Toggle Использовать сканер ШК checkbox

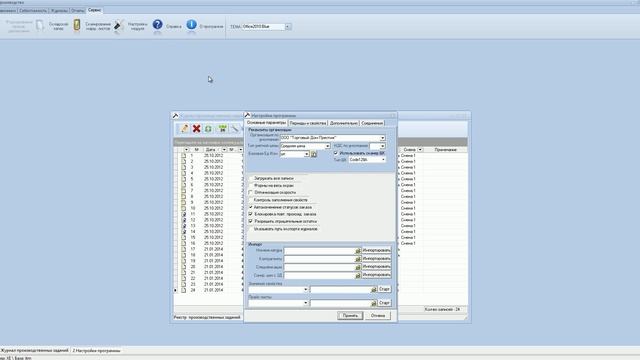pyautogui.click(x=336, y=153)
